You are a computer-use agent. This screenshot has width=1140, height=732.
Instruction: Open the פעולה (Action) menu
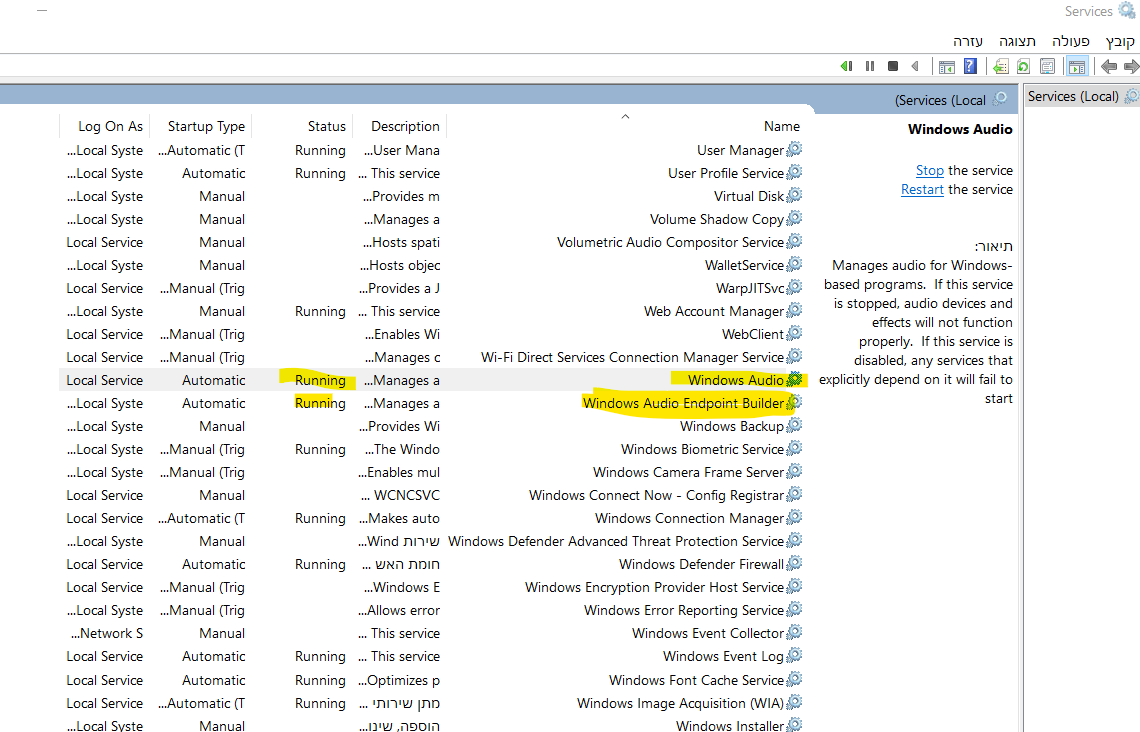pos(1070,41)
